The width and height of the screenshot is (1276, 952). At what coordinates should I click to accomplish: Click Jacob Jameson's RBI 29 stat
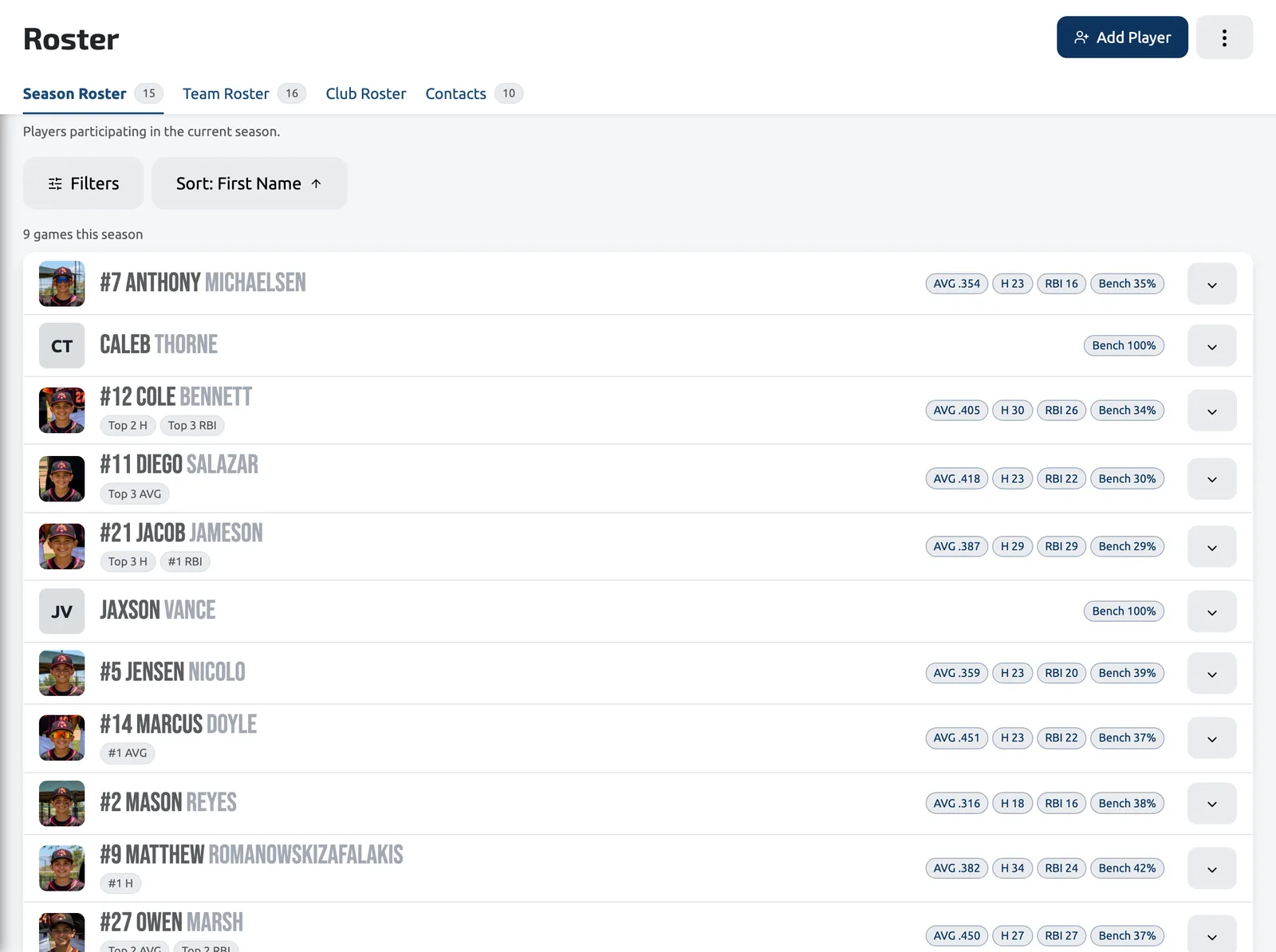pos(1061,547)
